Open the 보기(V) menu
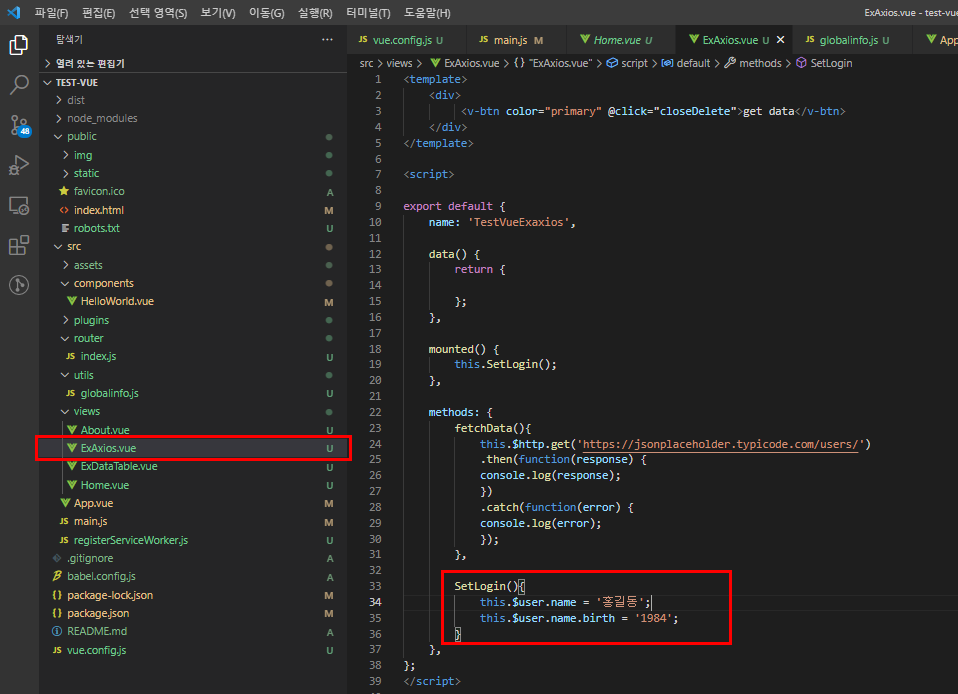This screenshot has height=694, width=958. tap(218, 13)
